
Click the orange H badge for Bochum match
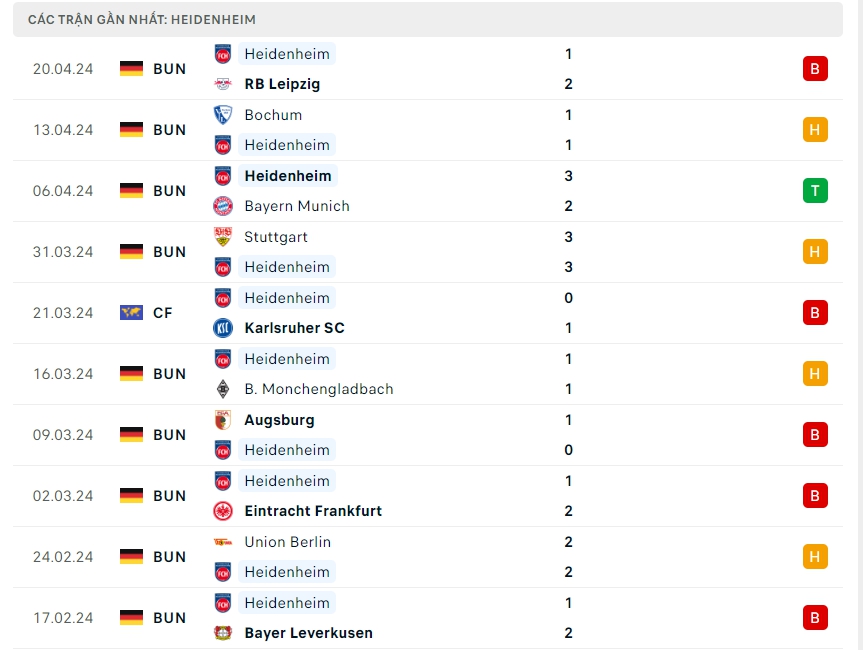point(814,130)
